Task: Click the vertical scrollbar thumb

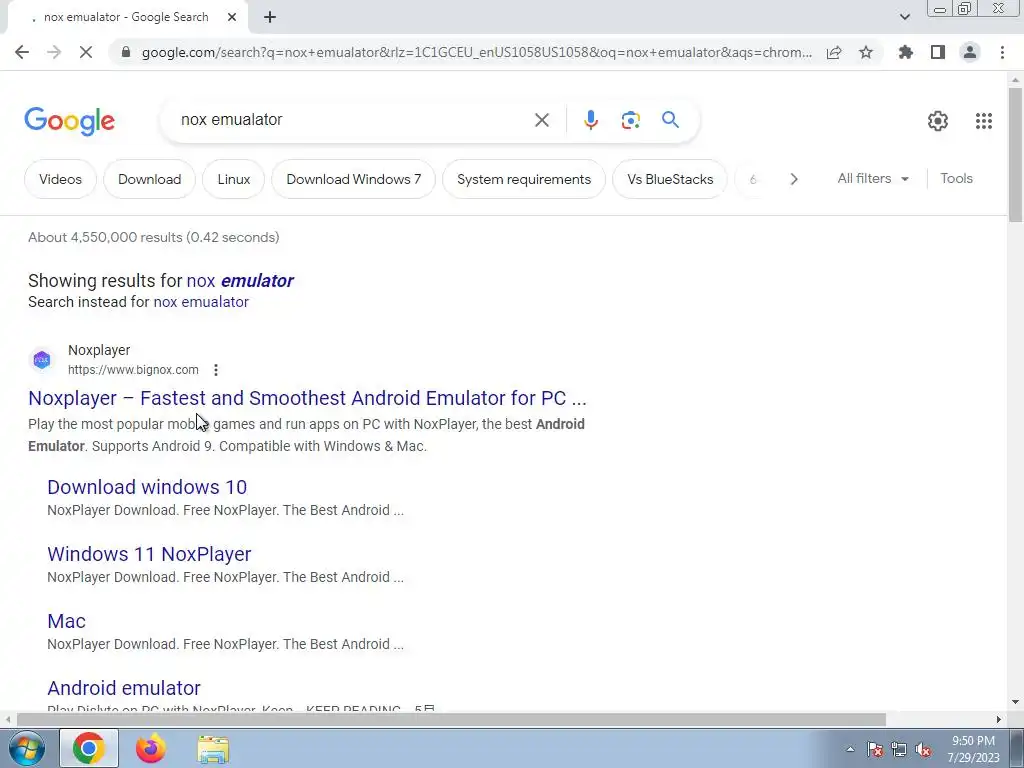Action: (1015, 153)
